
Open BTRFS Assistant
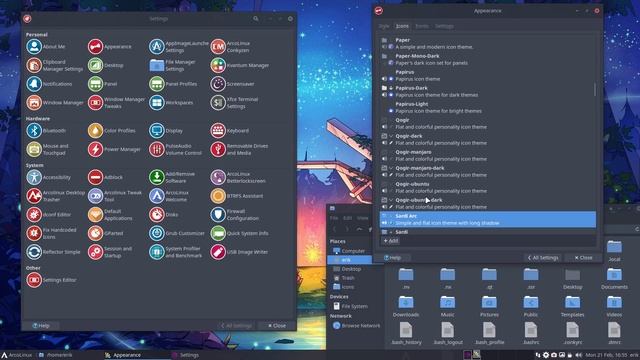click(x=237, y=196)
